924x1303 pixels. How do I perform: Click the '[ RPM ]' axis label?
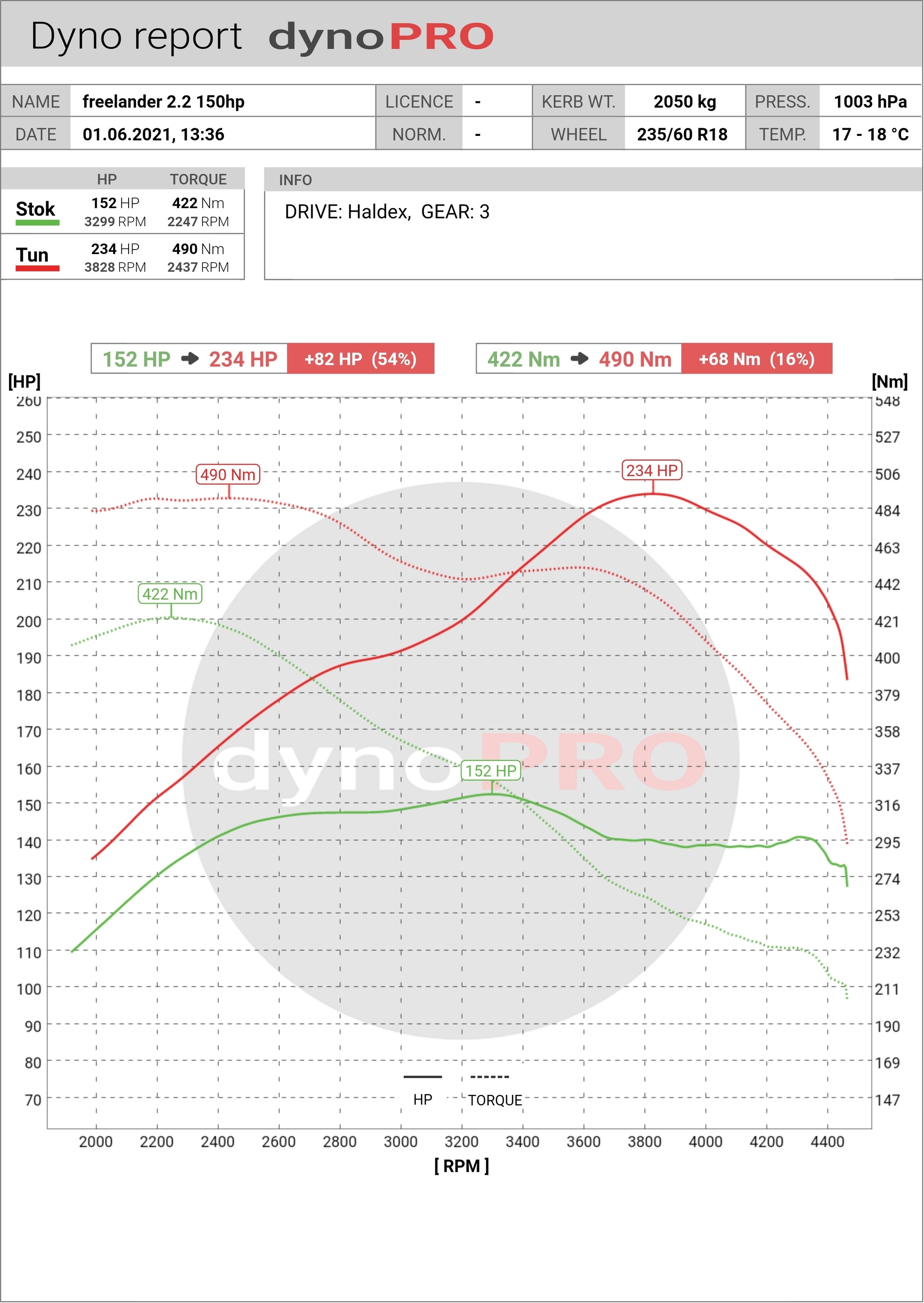(x=462, y=1166)
